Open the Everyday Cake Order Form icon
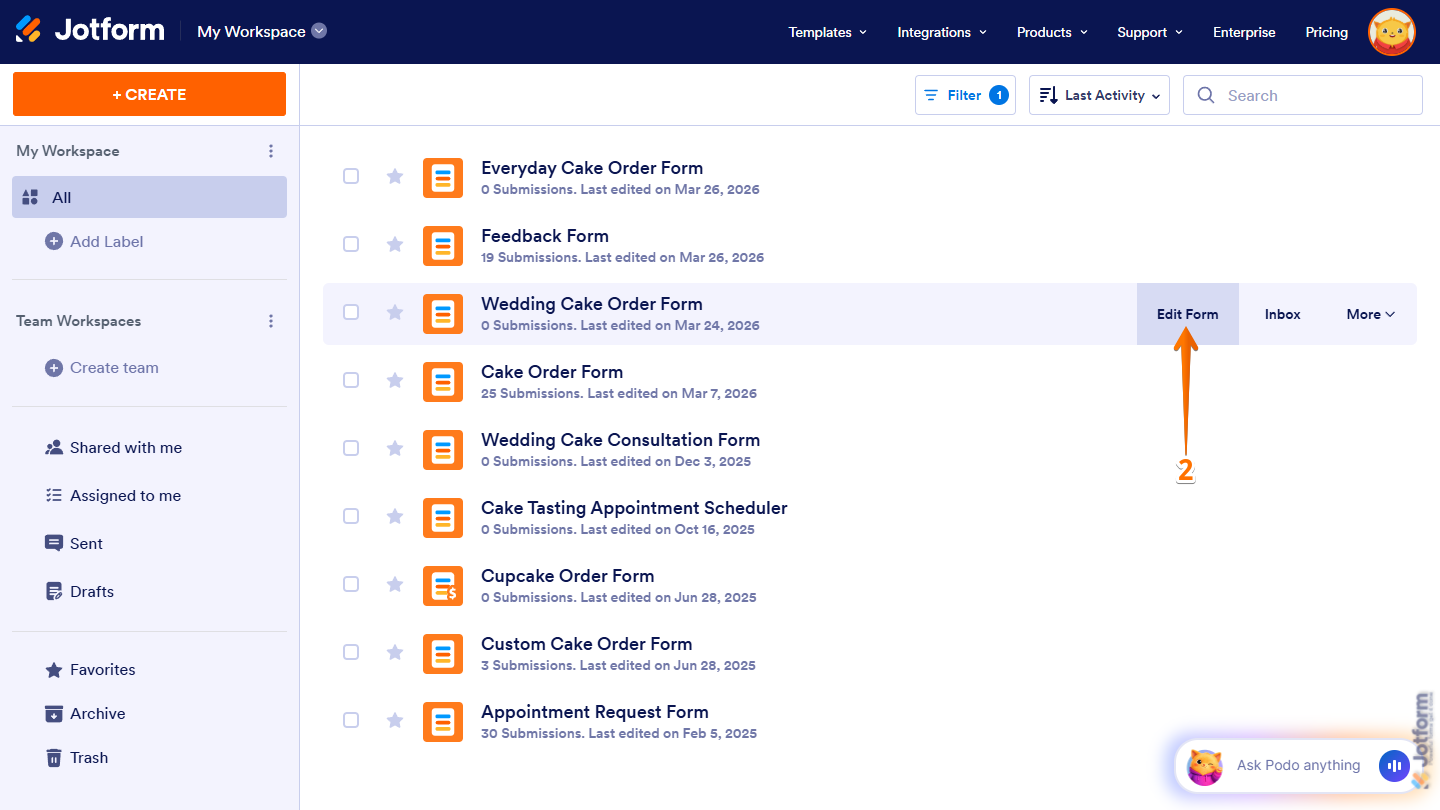 tap(443, 177)
